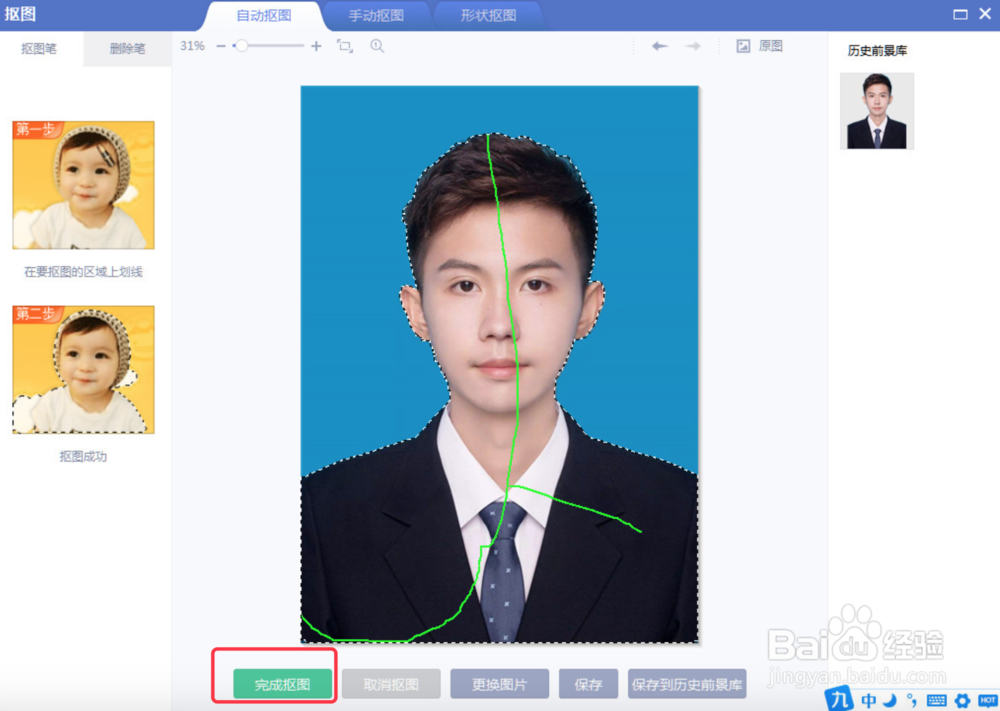Click the 完成抠图 button
The width and height of the screenshot is (1000, 711).
(283, 684)
